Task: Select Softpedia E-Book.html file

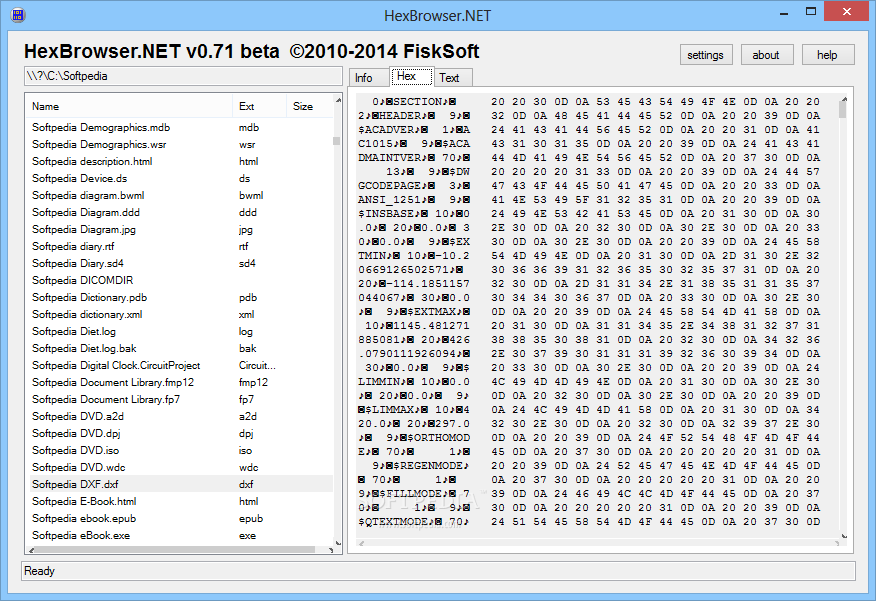Action: point(180,502)
